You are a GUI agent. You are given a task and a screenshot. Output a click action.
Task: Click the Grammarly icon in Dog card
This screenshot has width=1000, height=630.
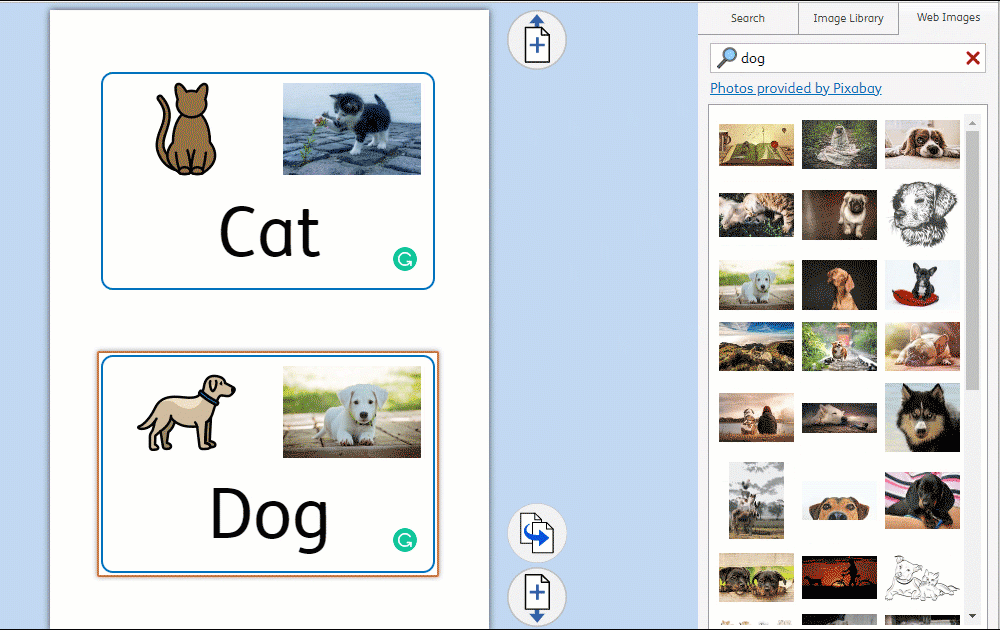pyautogui.click(x=405, y=541)
